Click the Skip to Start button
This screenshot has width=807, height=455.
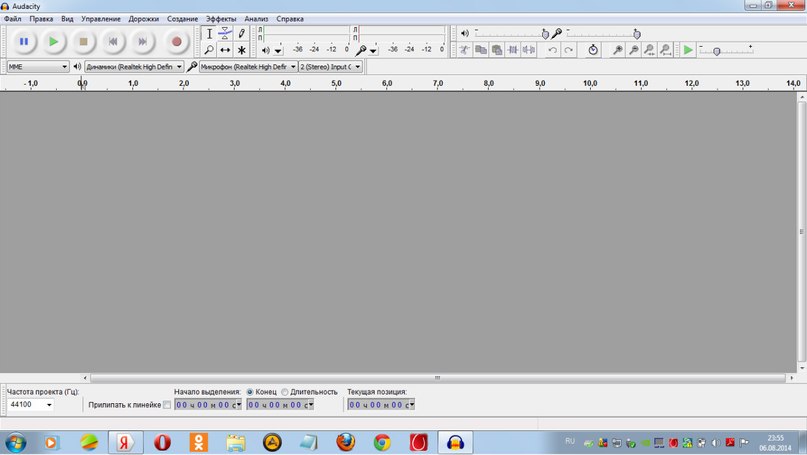(x=113, y=42)
